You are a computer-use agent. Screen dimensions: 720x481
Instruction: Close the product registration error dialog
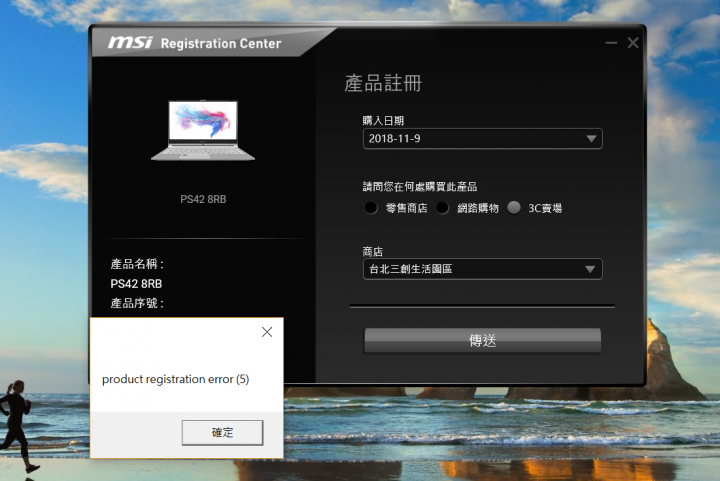[267, 332]
